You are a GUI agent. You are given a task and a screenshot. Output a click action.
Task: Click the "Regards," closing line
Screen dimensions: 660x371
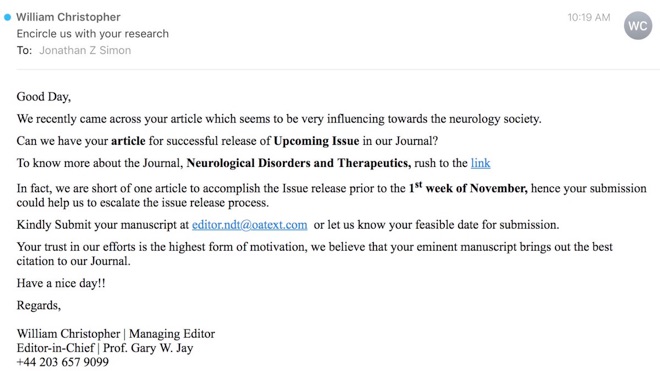(39, 305)
